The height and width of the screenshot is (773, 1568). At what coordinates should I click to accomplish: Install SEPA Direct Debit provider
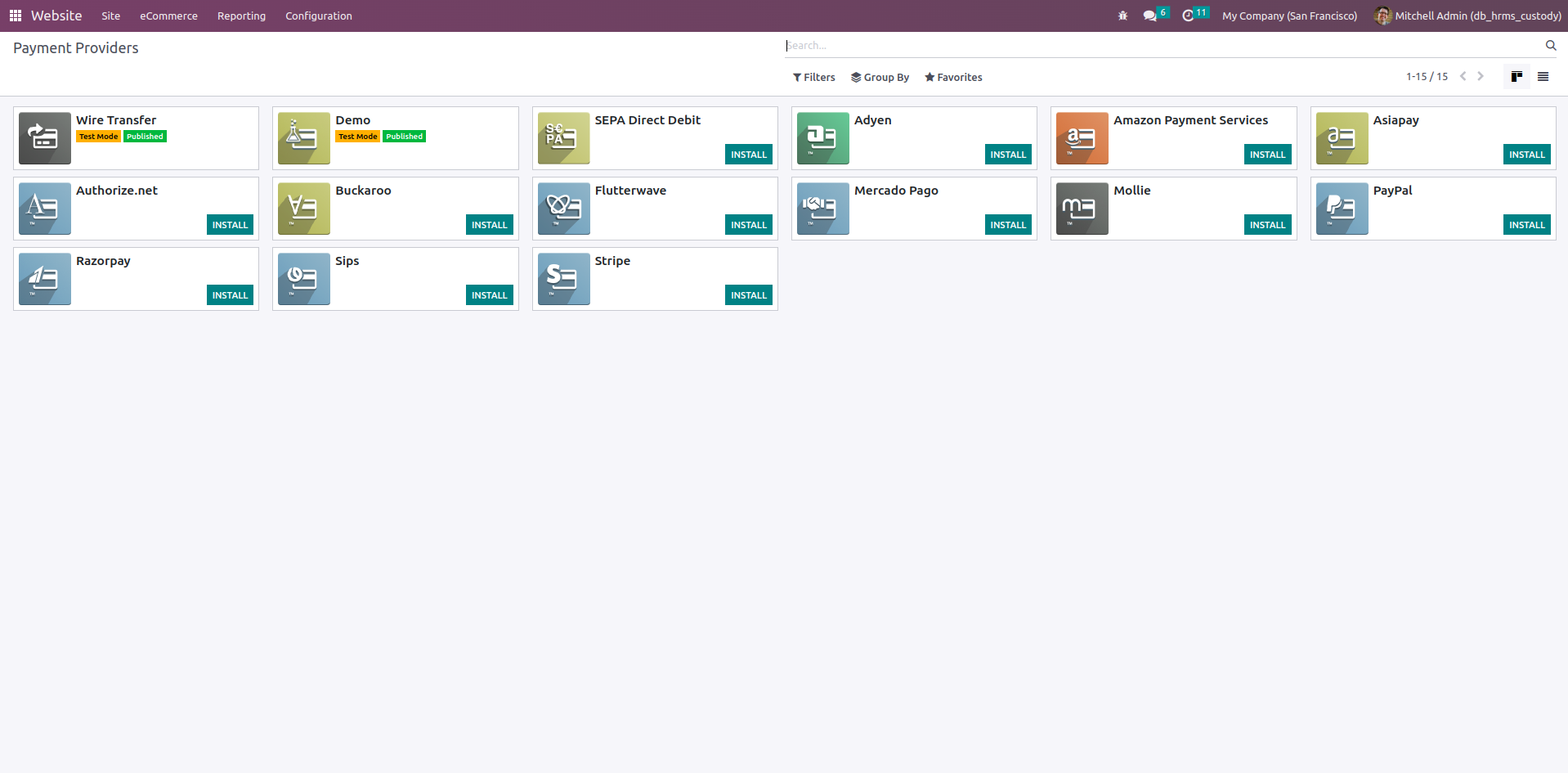pos(749,155)
